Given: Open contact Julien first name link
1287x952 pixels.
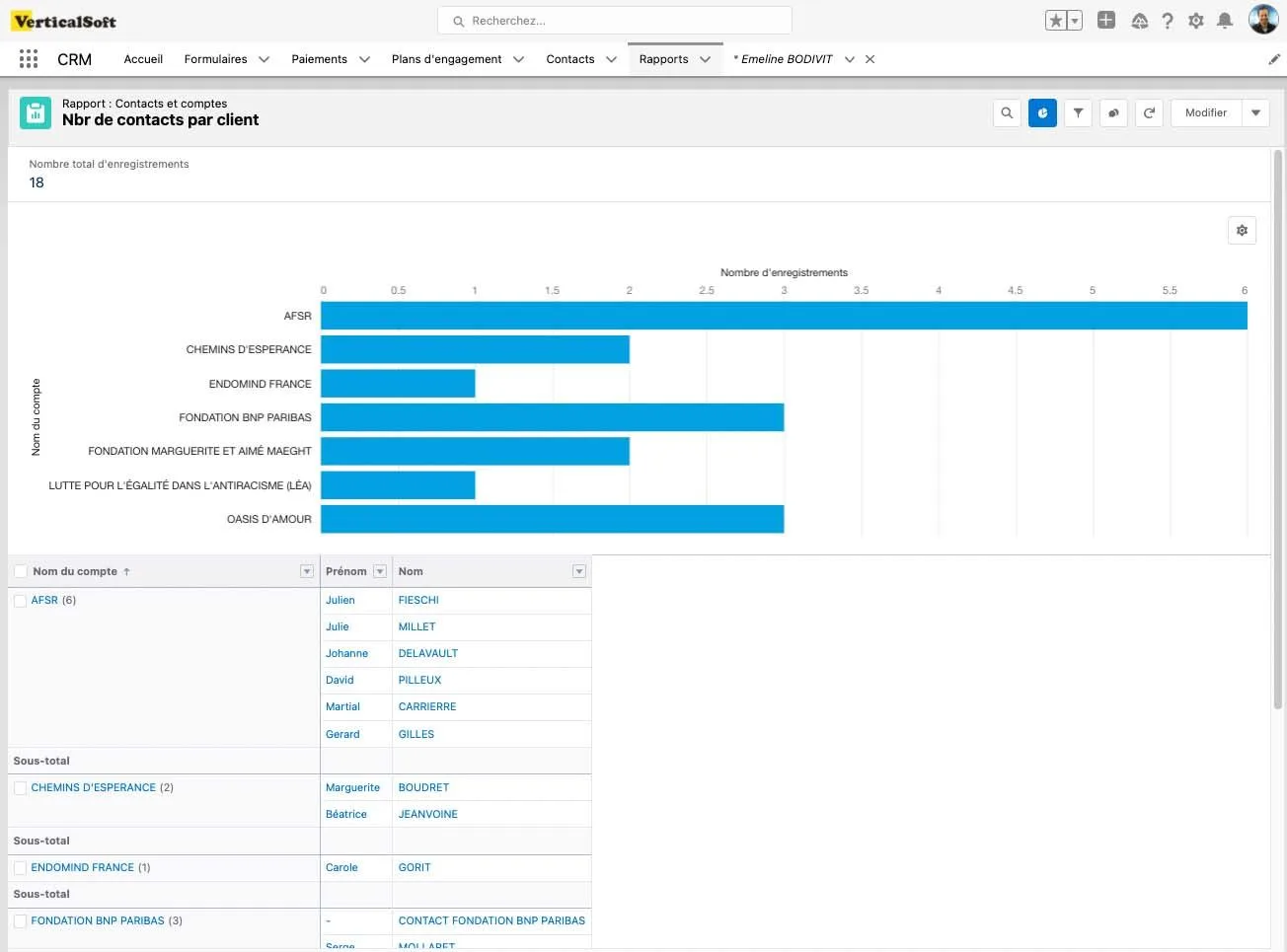Looking at the screenshot, I should pyautogui.click(x=341, y=600).
